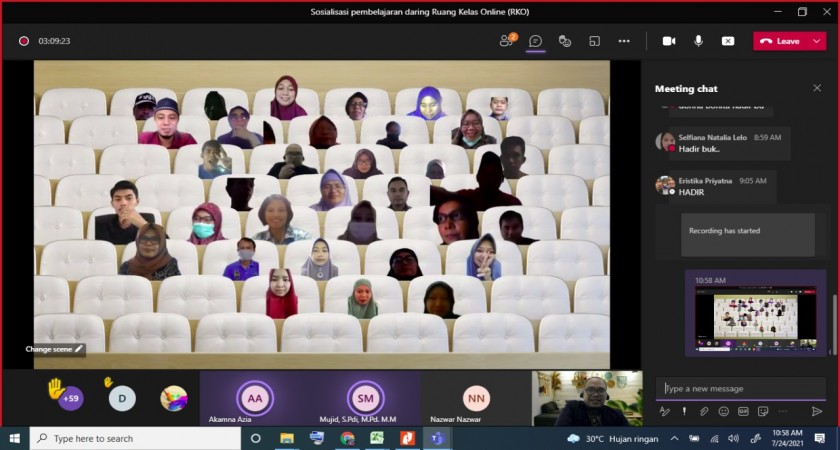The height and width of the screenshot is (450, 840).
Task: Insert a GIF into the chat
Action: pos(743,411)
